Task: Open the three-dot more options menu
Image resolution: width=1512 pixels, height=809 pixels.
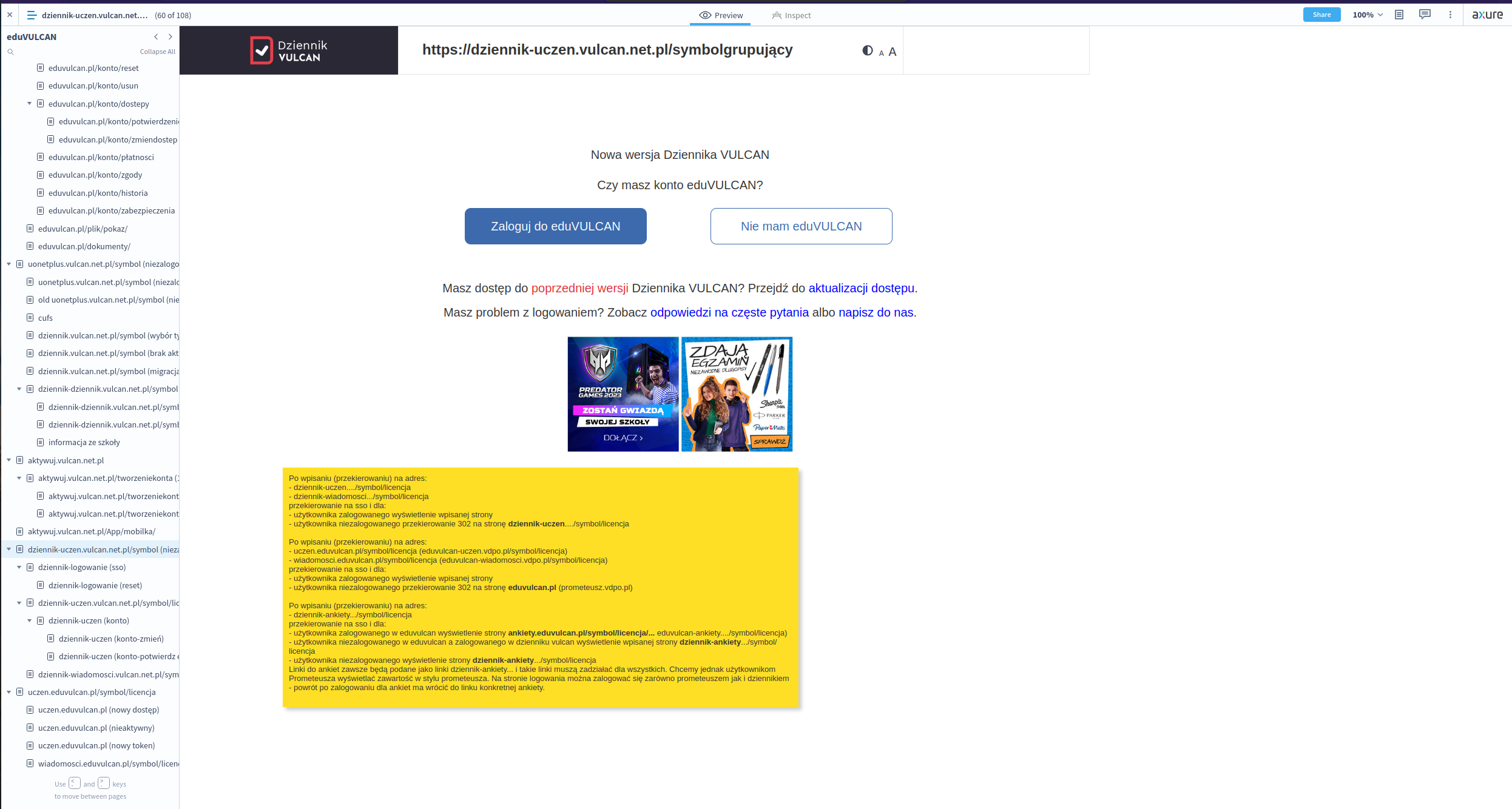Action: point(1451,15)
